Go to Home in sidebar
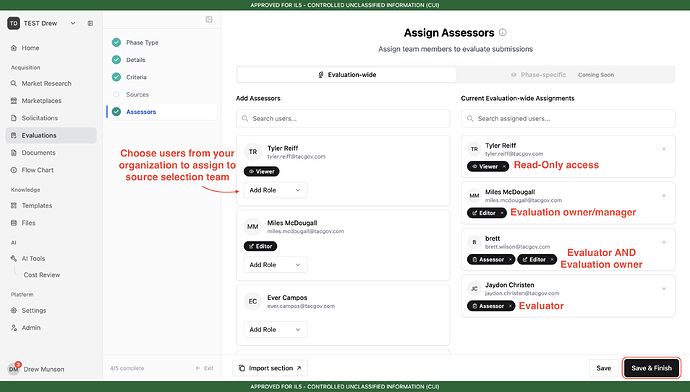Image resolution: width=690 pixels, height=392 pixels. coord(30,48)
